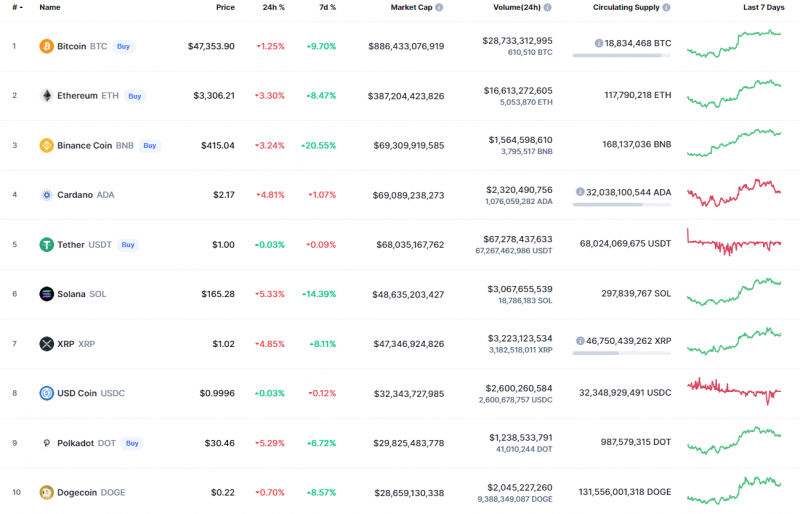Select the Solana logo icon
This screenshot has height=514, width=800.
pos(46,294)
